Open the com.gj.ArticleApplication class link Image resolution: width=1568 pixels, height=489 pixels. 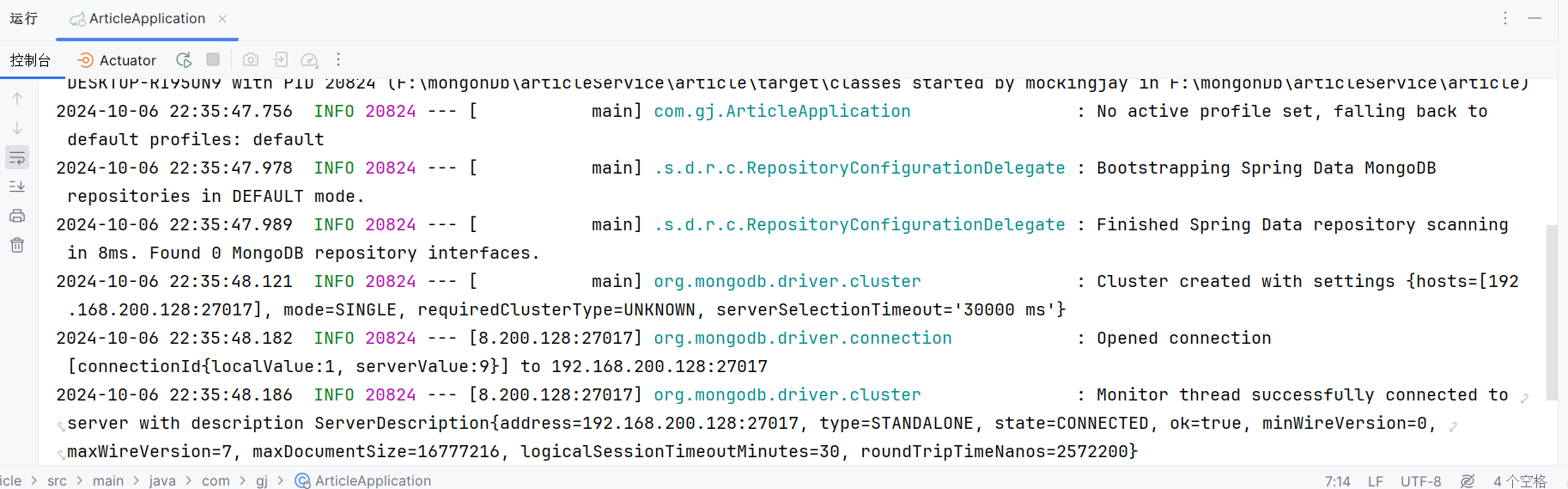(782, 111)
